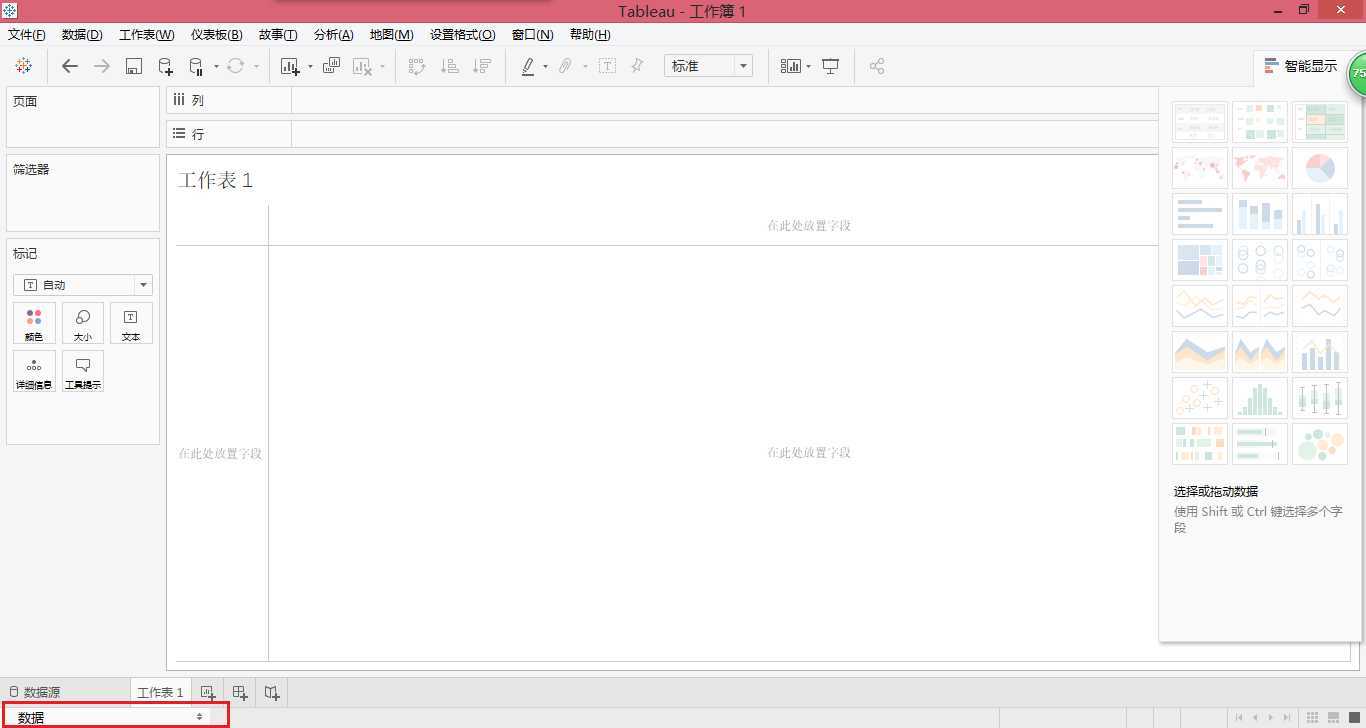The height and width of the screenshot is (728, 1366).
Task: Select the 工作表 1 sheet tab
Action: pyautogui.click(x=160, y=692)
